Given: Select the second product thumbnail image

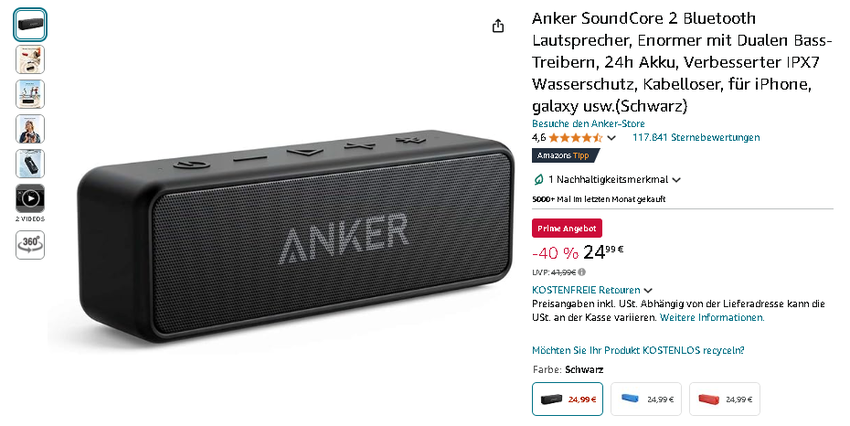Looking at the screenshot, I should tap(30, 60).
